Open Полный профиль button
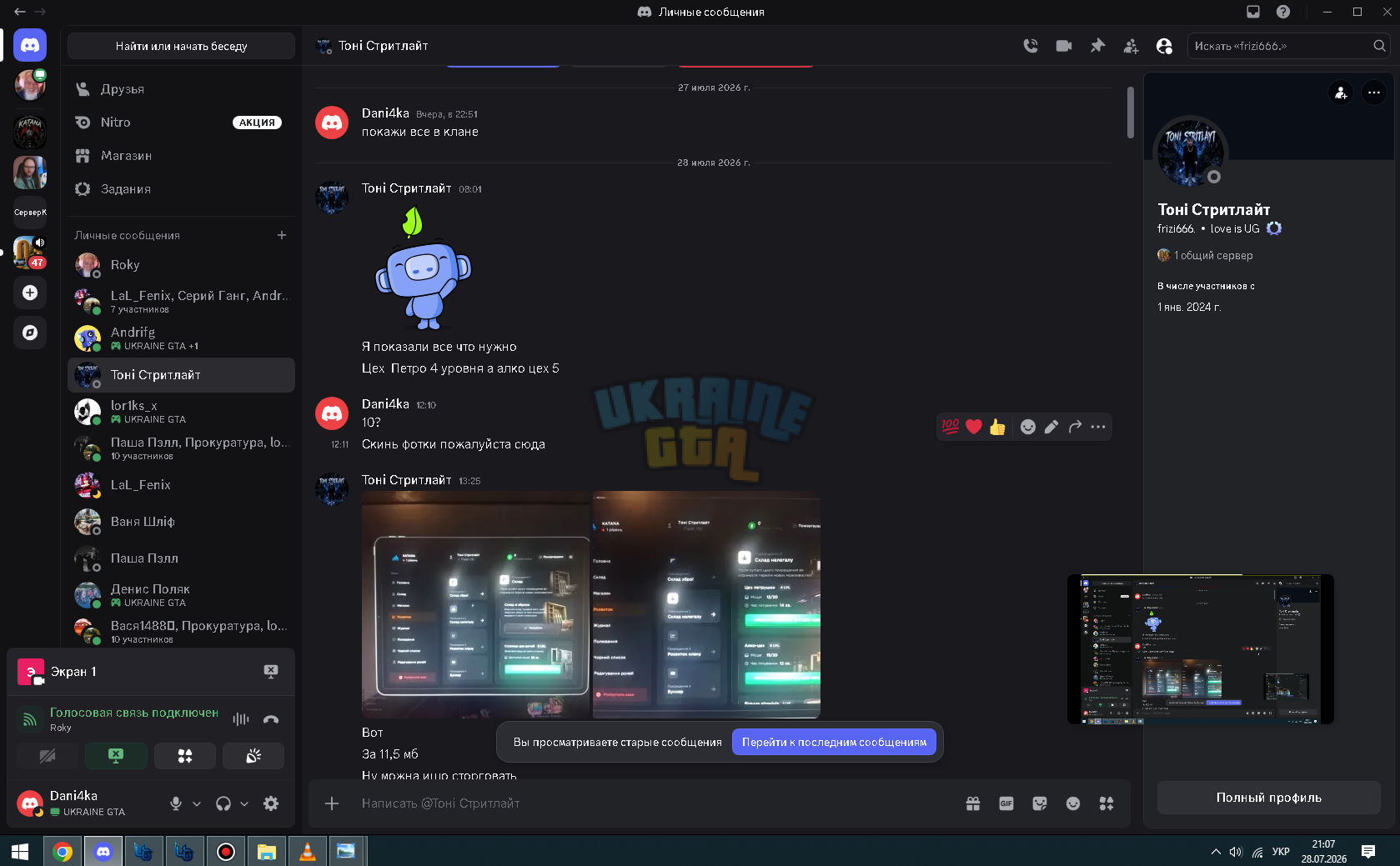 [1268, 798]
